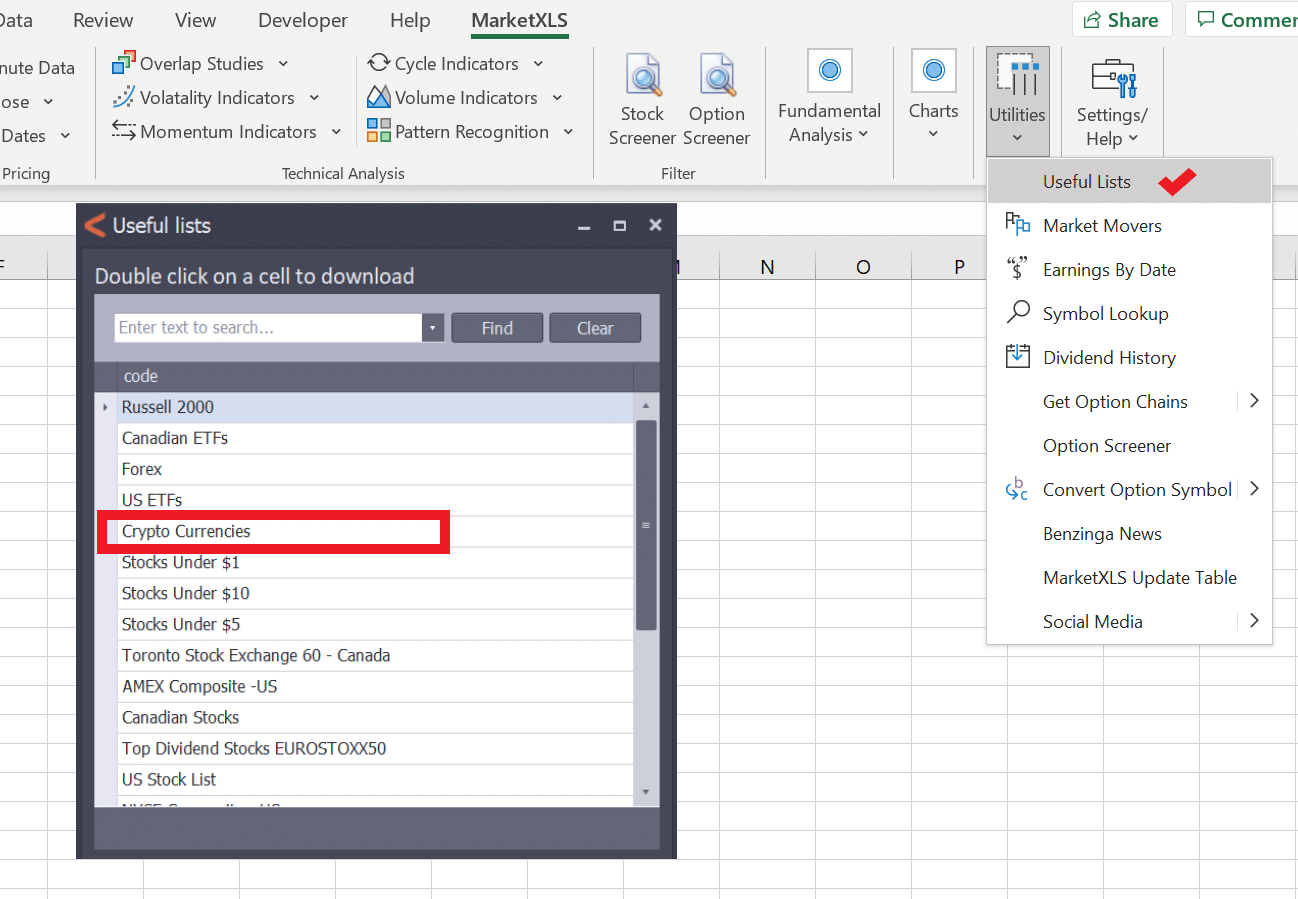Click the Dividend History icon
Viewport: 1298px width, 899px height.
pyautogui.click(x=1017, y=356)
